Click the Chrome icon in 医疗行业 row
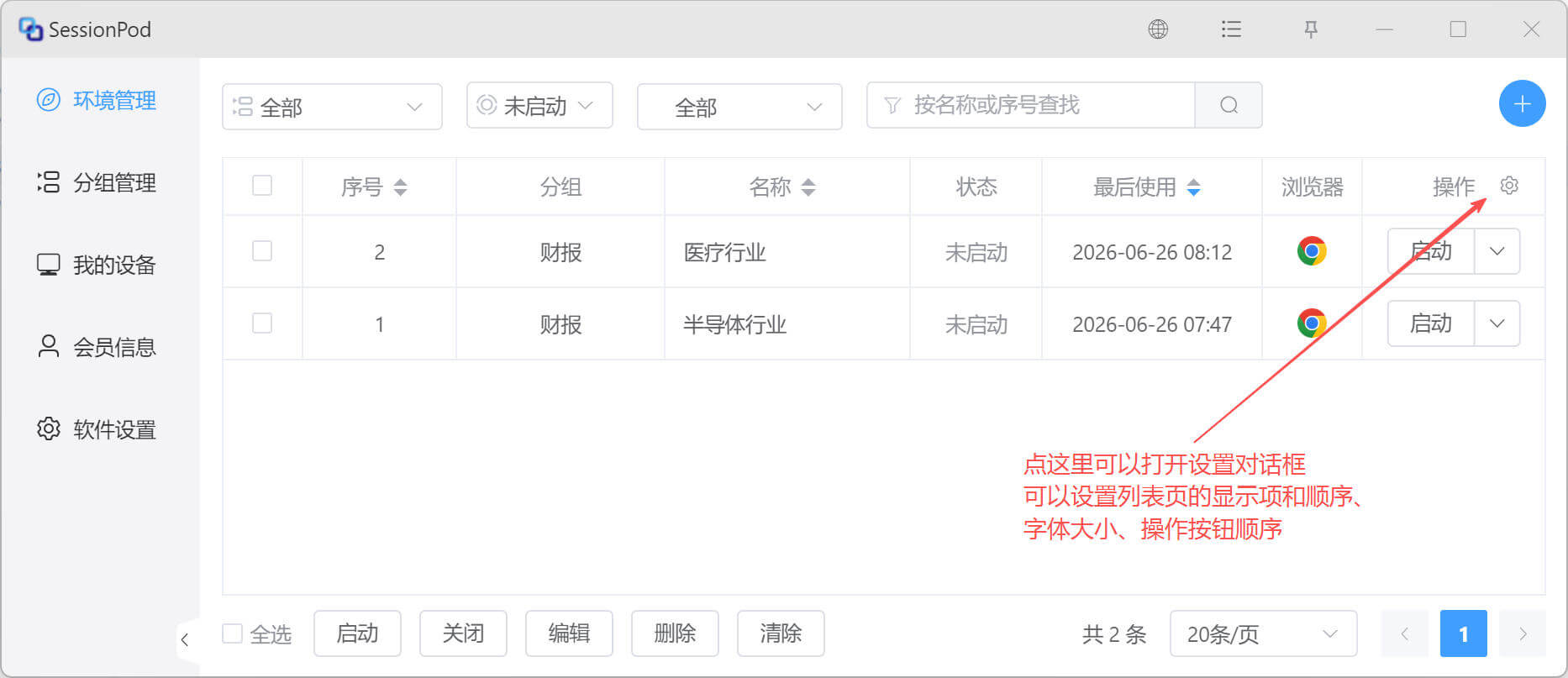The width and height of the screenshot is (1568, 678). point(1312,251)
